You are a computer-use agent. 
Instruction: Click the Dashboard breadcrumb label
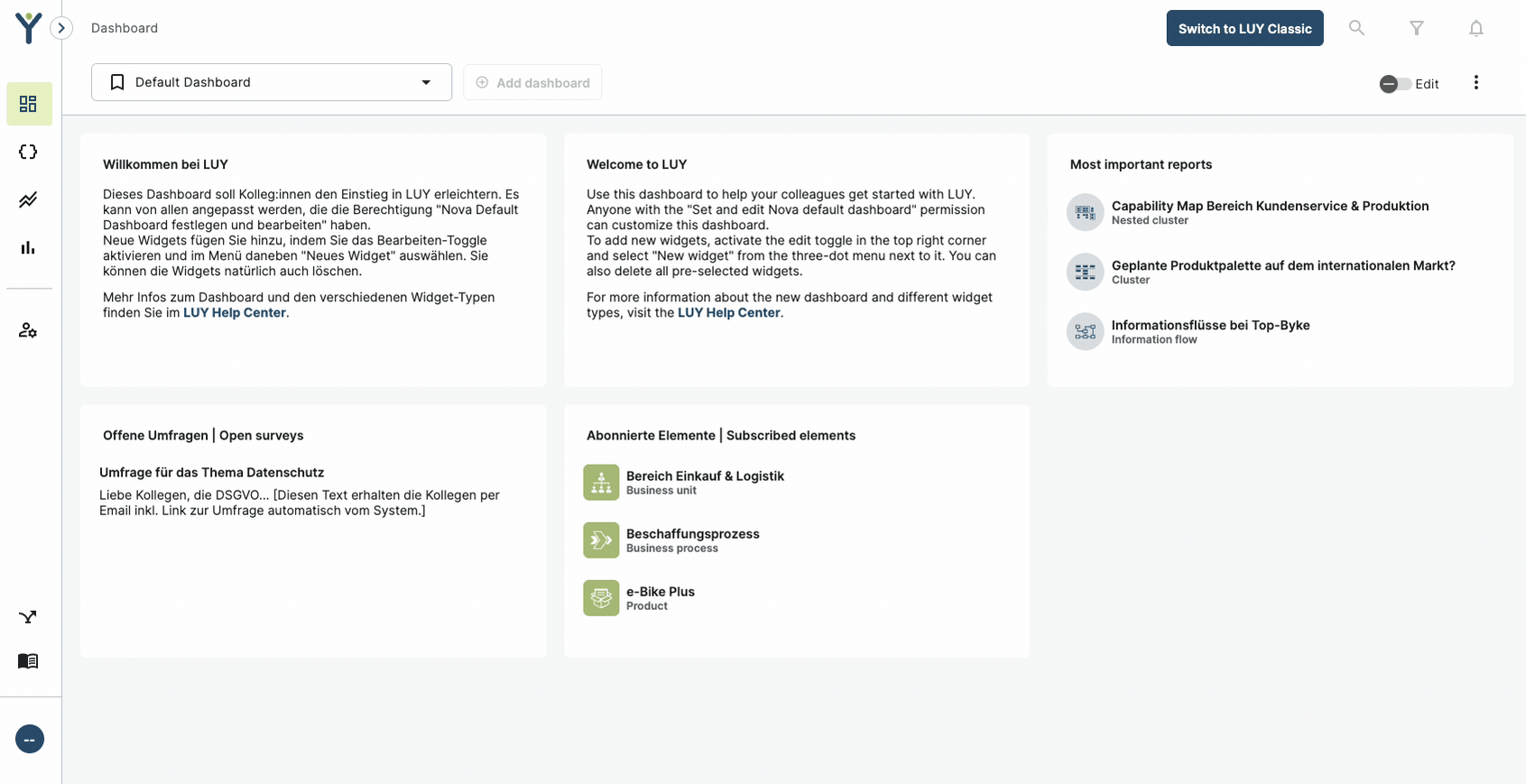[x=125, y=28]
